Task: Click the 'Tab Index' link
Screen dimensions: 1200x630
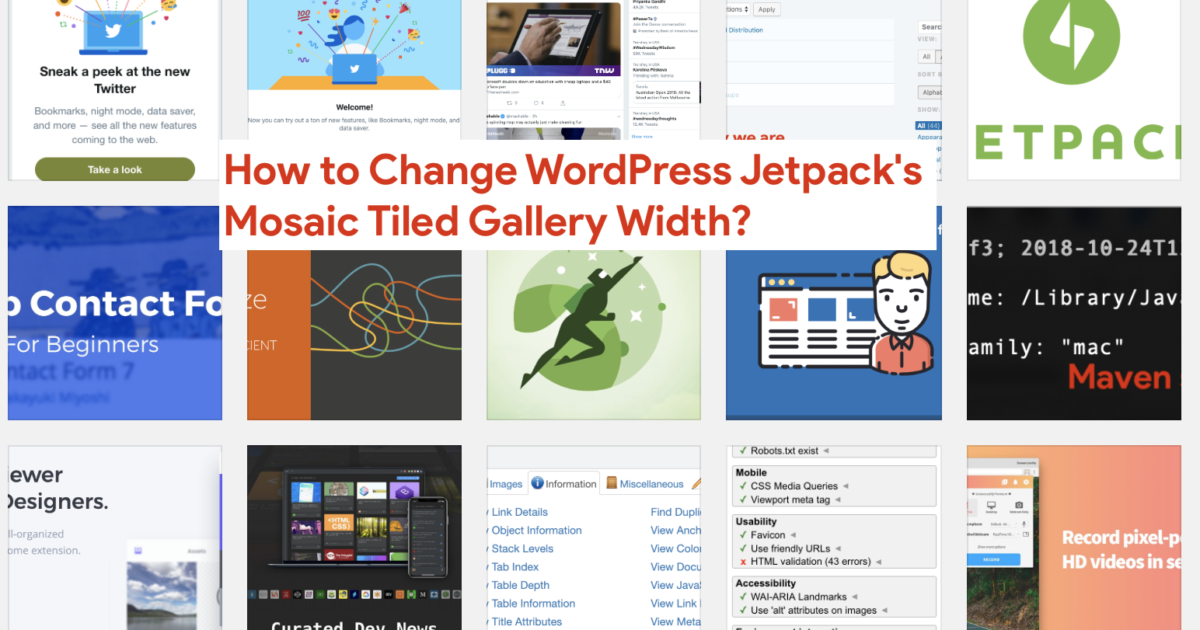Action: [515, 567]
